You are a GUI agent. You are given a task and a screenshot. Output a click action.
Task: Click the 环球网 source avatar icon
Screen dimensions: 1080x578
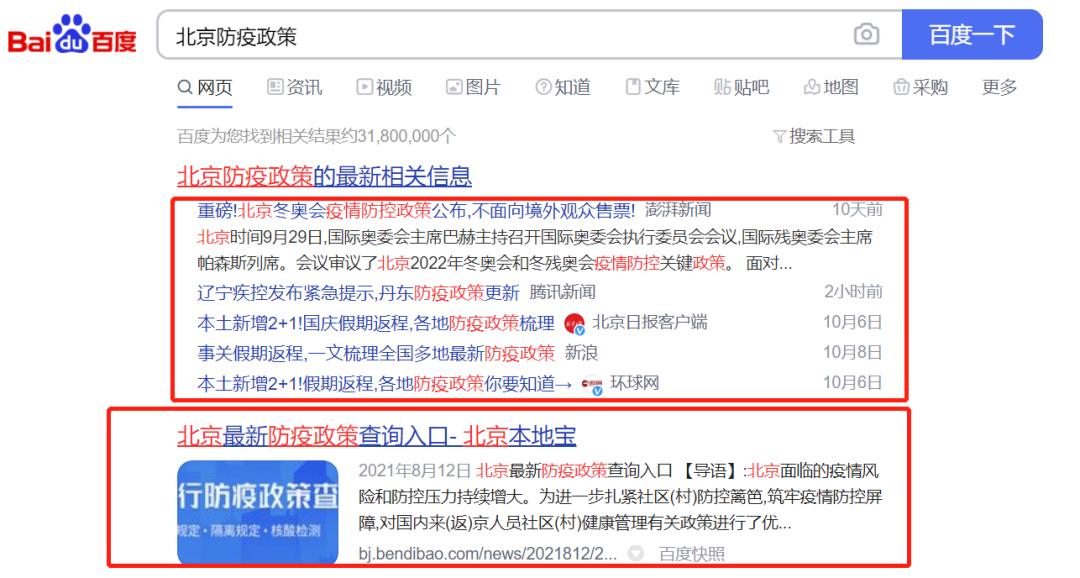tap(592, 384)
